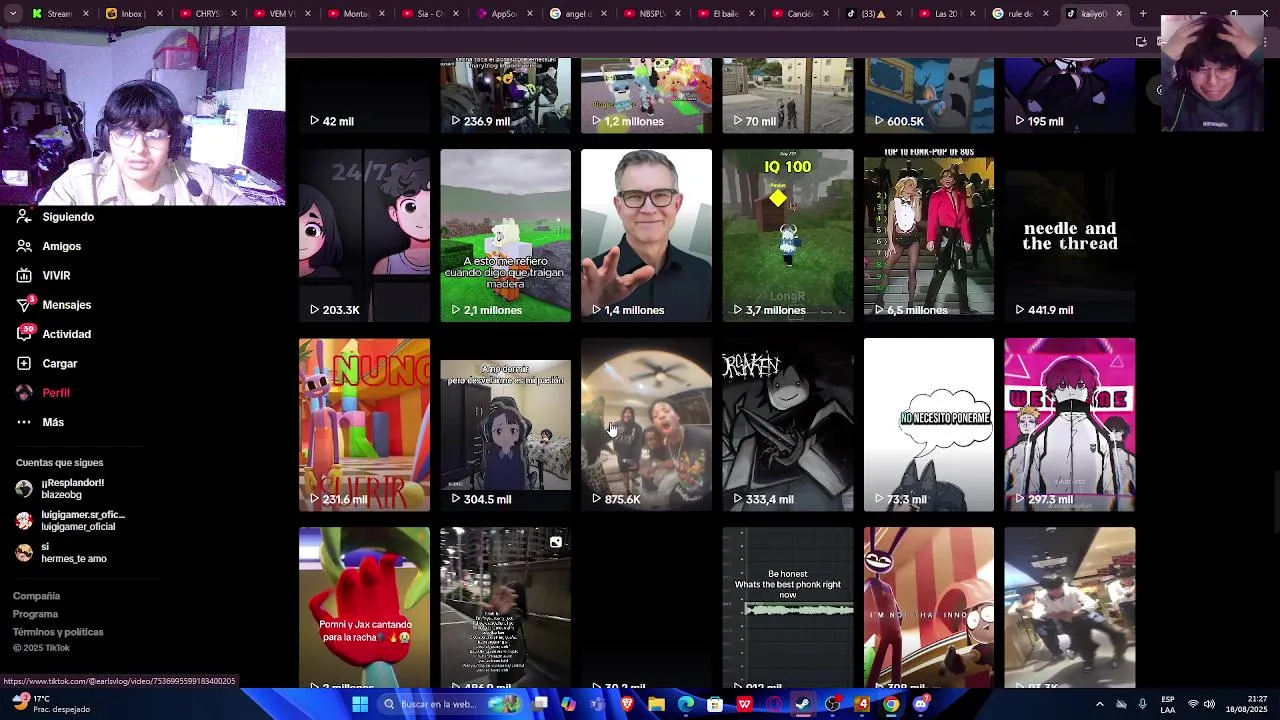This screenshot has height=720, width=1280.
Task: Expand the Más menu
Action: [53, 422]
